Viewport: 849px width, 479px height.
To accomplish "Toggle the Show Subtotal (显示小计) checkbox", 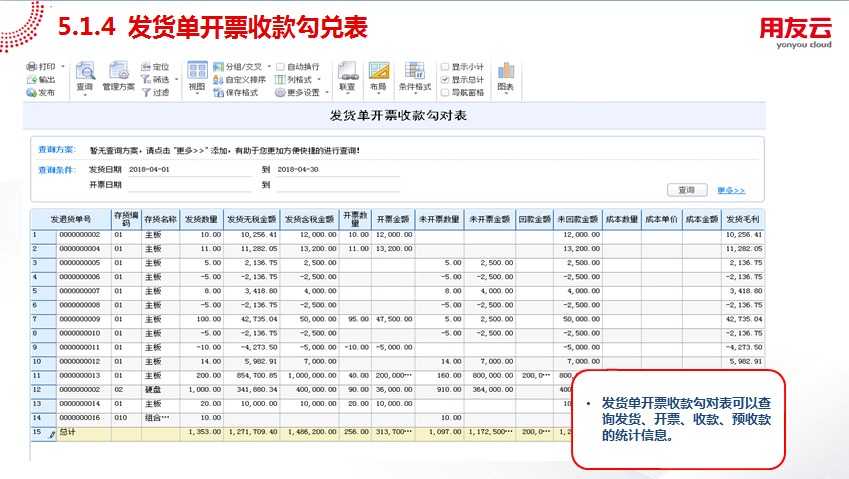I will pyautogui.click(x=445, y=66).
